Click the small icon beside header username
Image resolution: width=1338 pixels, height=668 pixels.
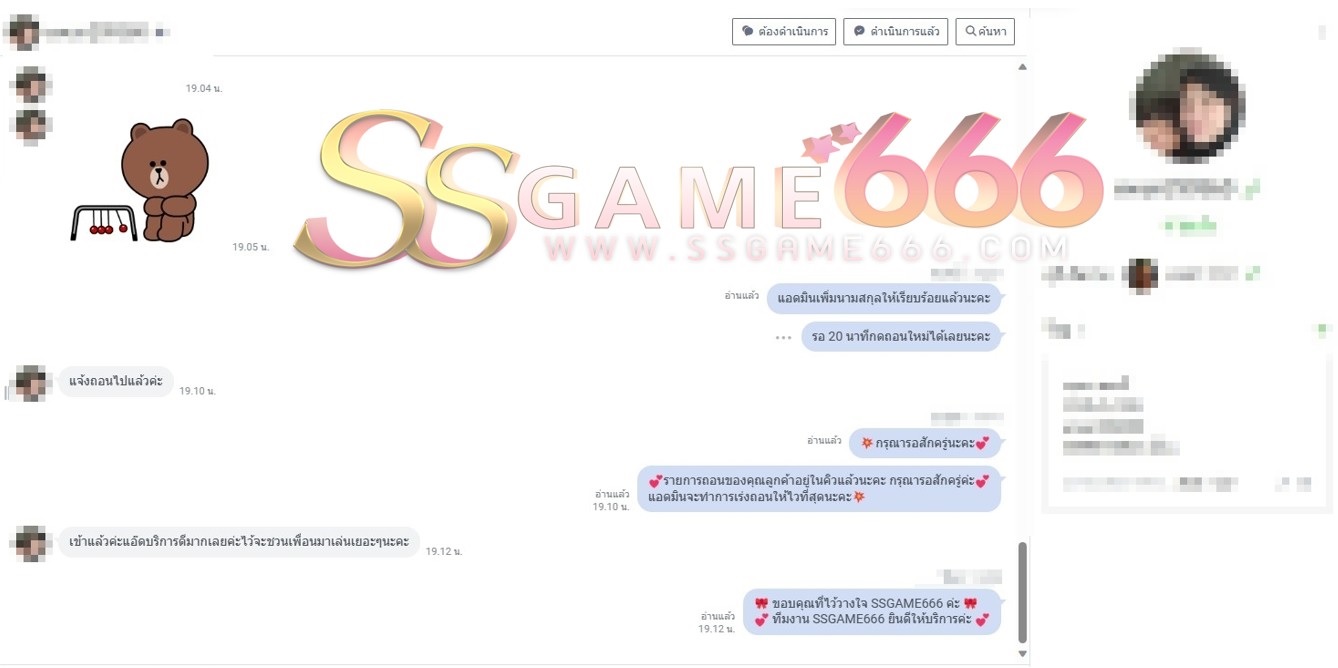162,32
